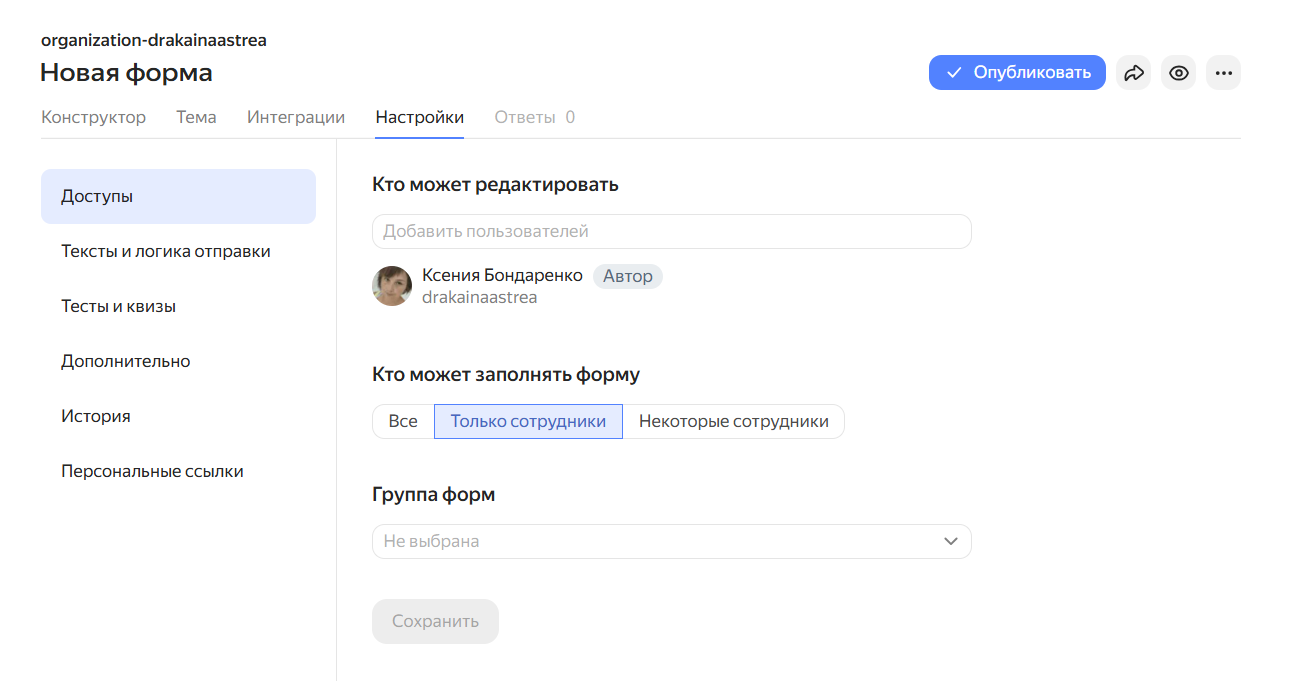1298x681 pixels.
Task: Open the 'Ответы' tab
Action: click(x=534, y=117)
